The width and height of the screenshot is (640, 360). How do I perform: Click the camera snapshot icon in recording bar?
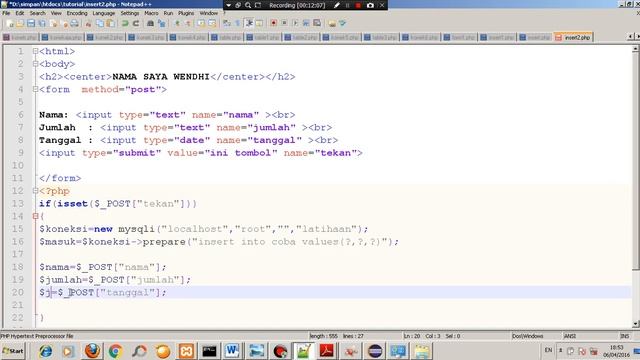coord(370,5)
